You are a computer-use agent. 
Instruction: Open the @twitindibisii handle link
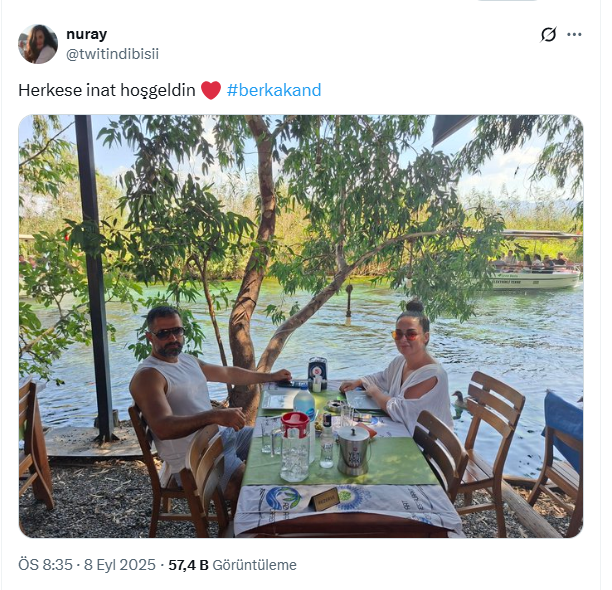[112, 54]
